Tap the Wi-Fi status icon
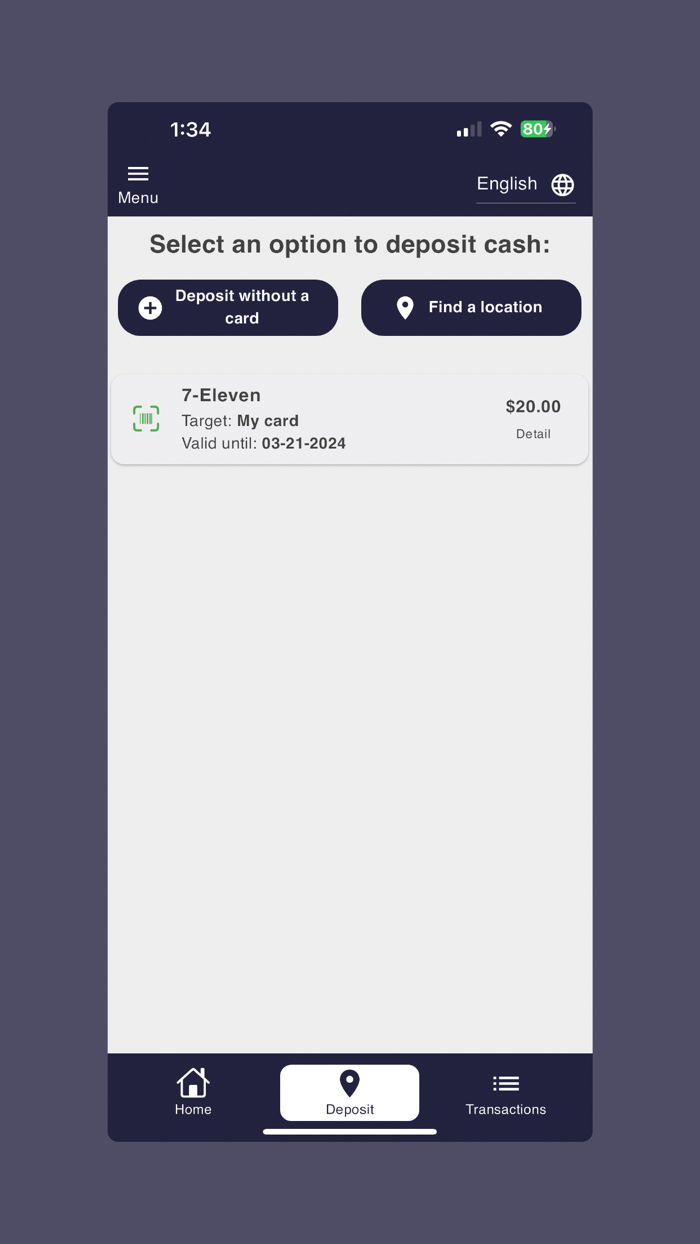This screenshot has height=1244, width=700. pyautogui.click(x=501, y=129)
